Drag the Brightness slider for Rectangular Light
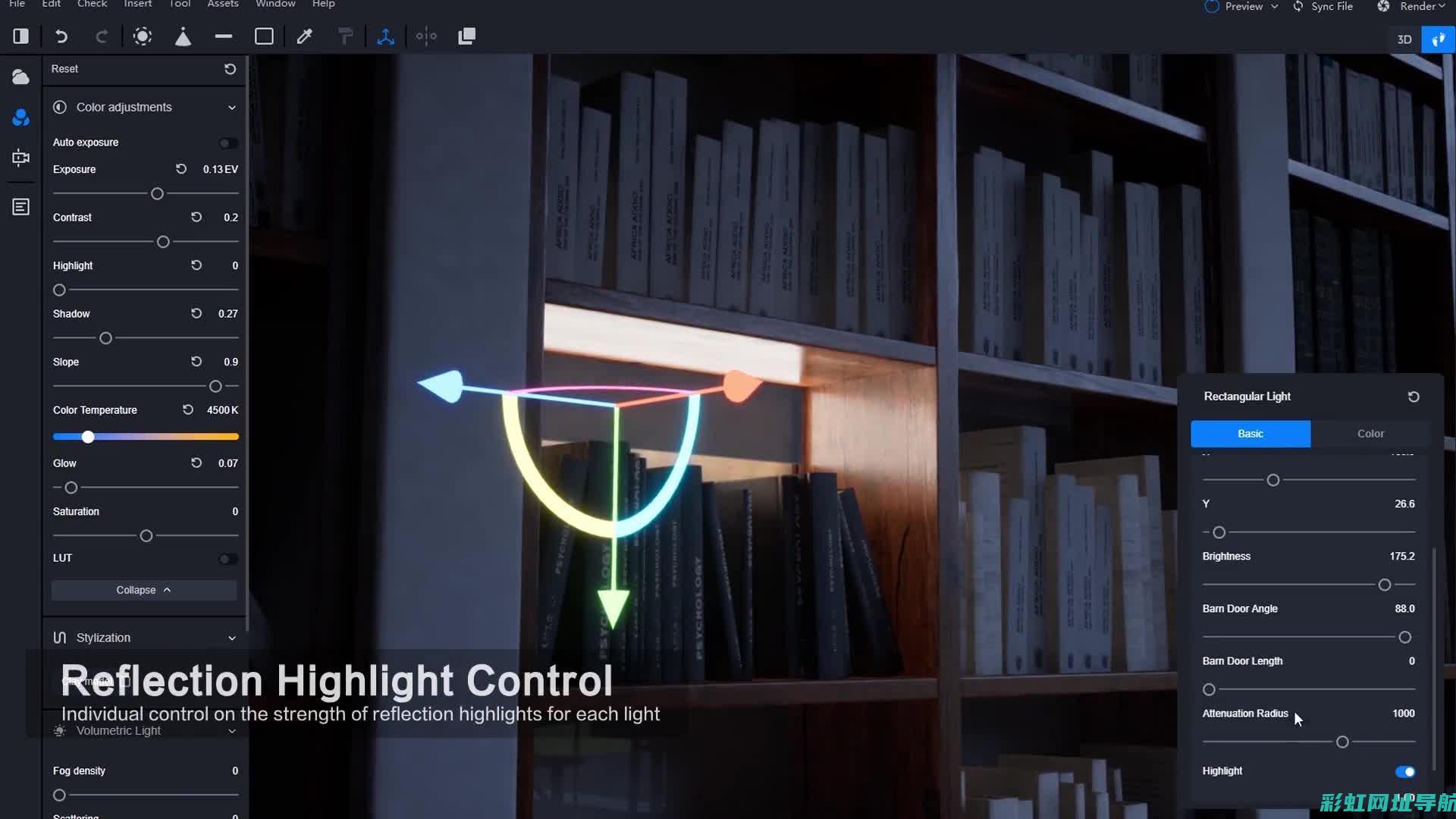 tap(1384, 584)
